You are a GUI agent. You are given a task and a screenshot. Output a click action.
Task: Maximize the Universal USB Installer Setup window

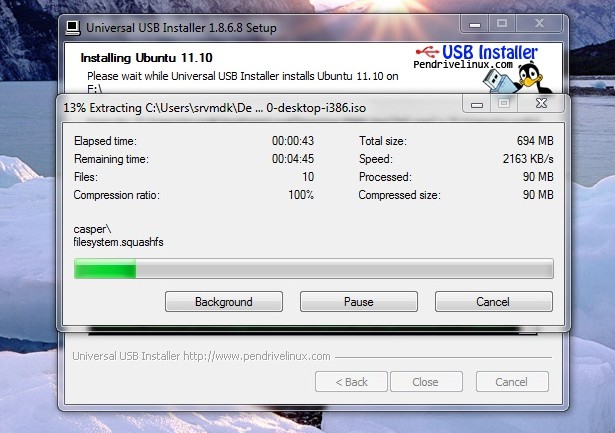502,24
